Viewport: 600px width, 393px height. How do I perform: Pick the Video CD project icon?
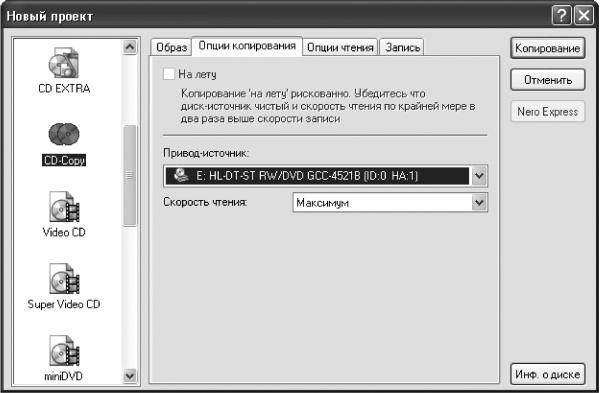click(64, 207)
